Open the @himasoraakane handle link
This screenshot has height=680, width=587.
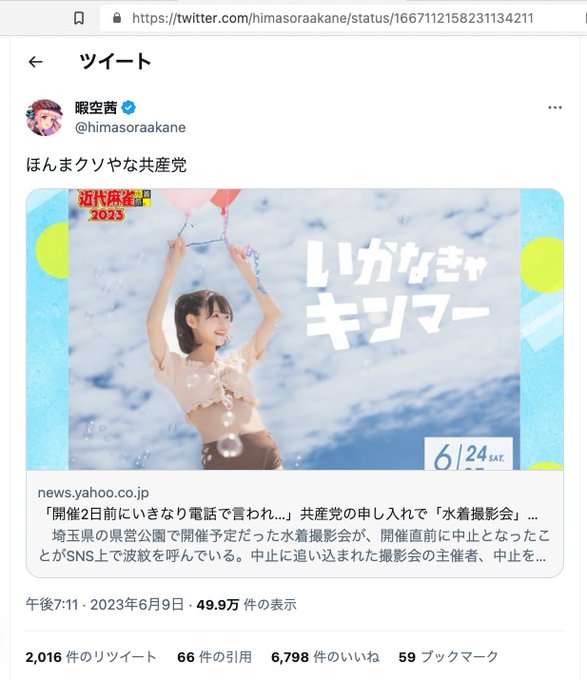(x=130, y=128)
